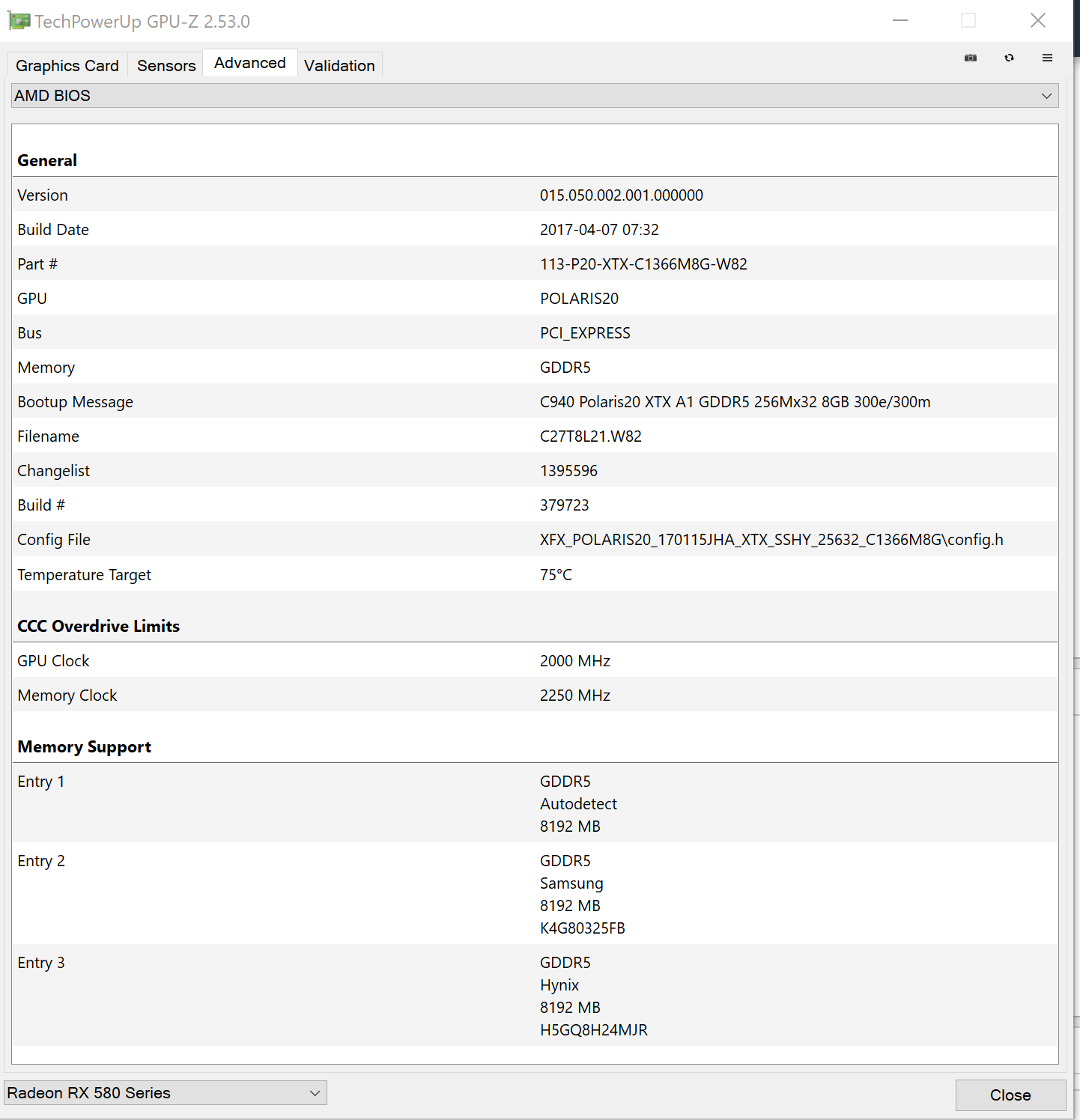Click Autodetect in Entry 1

coord(578,804)
